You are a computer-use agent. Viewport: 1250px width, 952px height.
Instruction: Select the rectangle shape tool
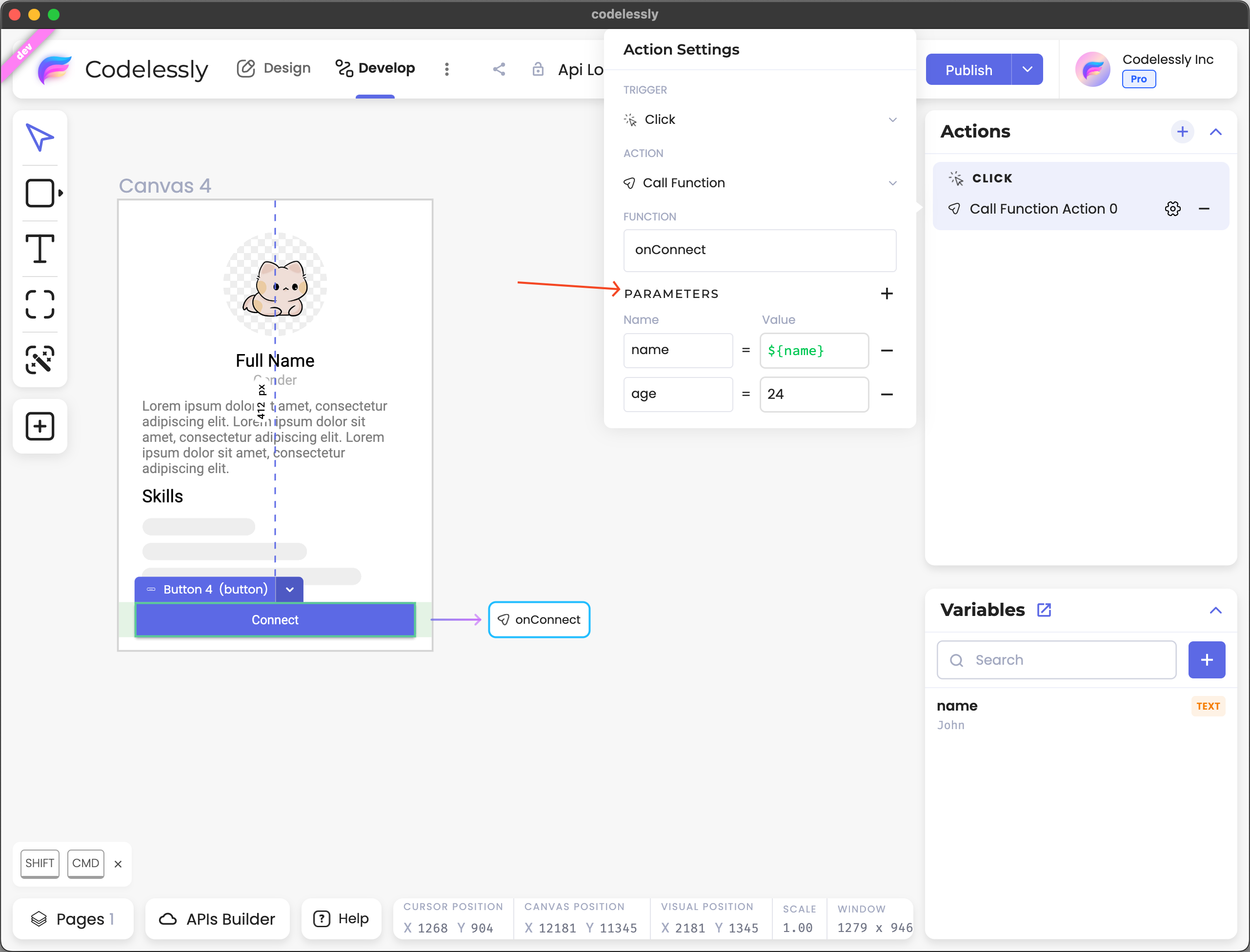pyautogui.click(x=40, y=193)
